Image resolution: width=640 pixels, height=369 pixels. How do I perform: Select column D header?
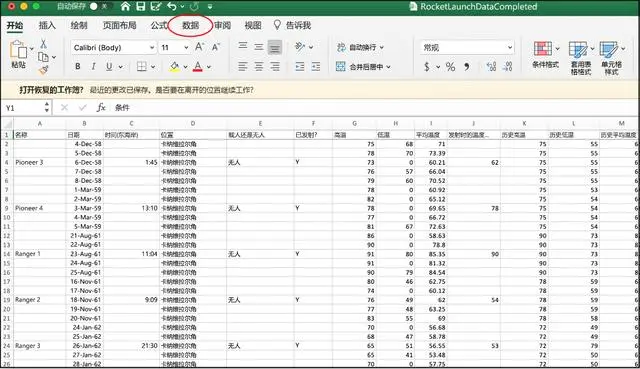click(x=193, y=123)
